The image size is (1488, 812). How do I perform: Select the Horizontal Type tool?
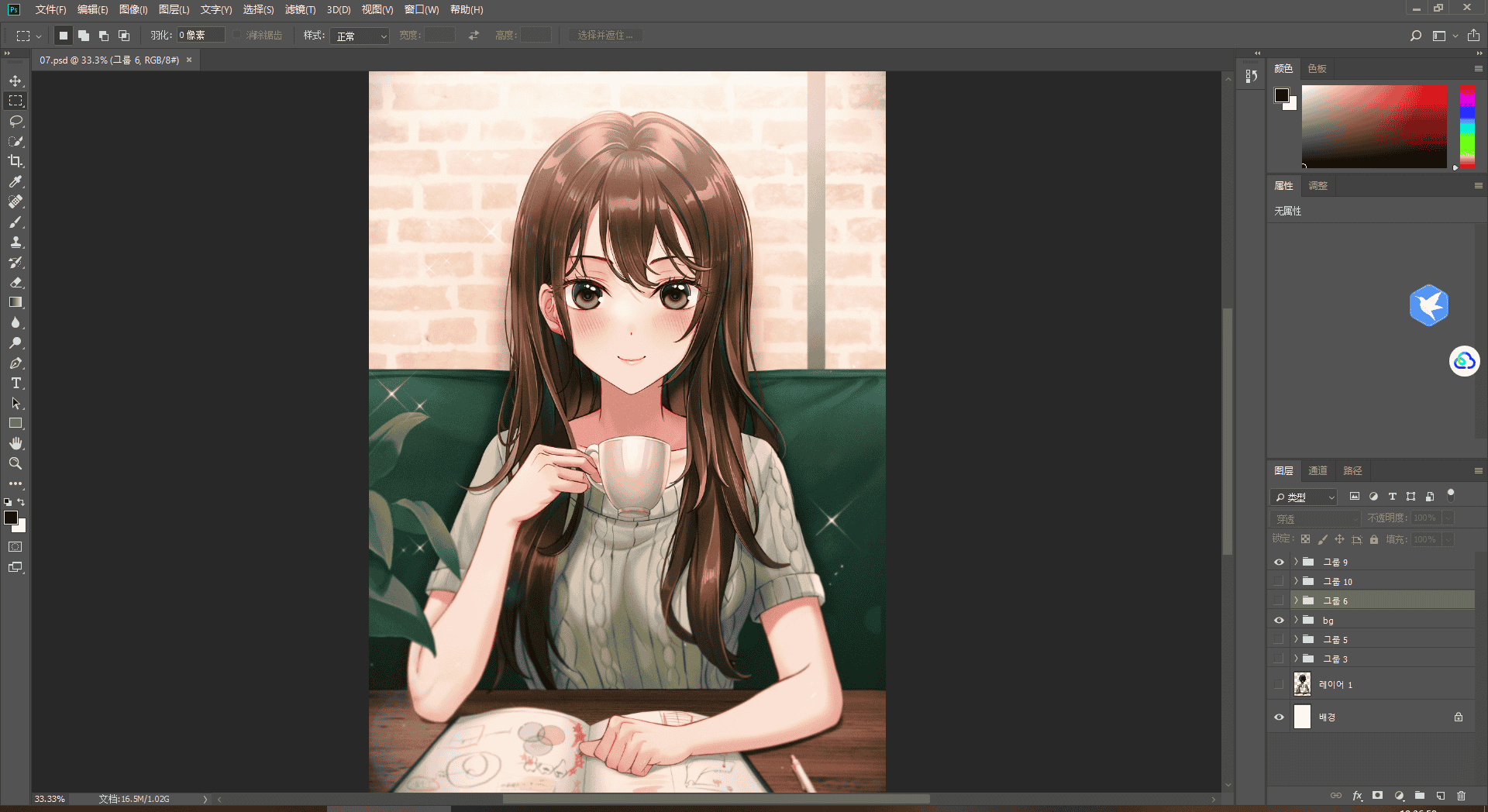[15, 383]
